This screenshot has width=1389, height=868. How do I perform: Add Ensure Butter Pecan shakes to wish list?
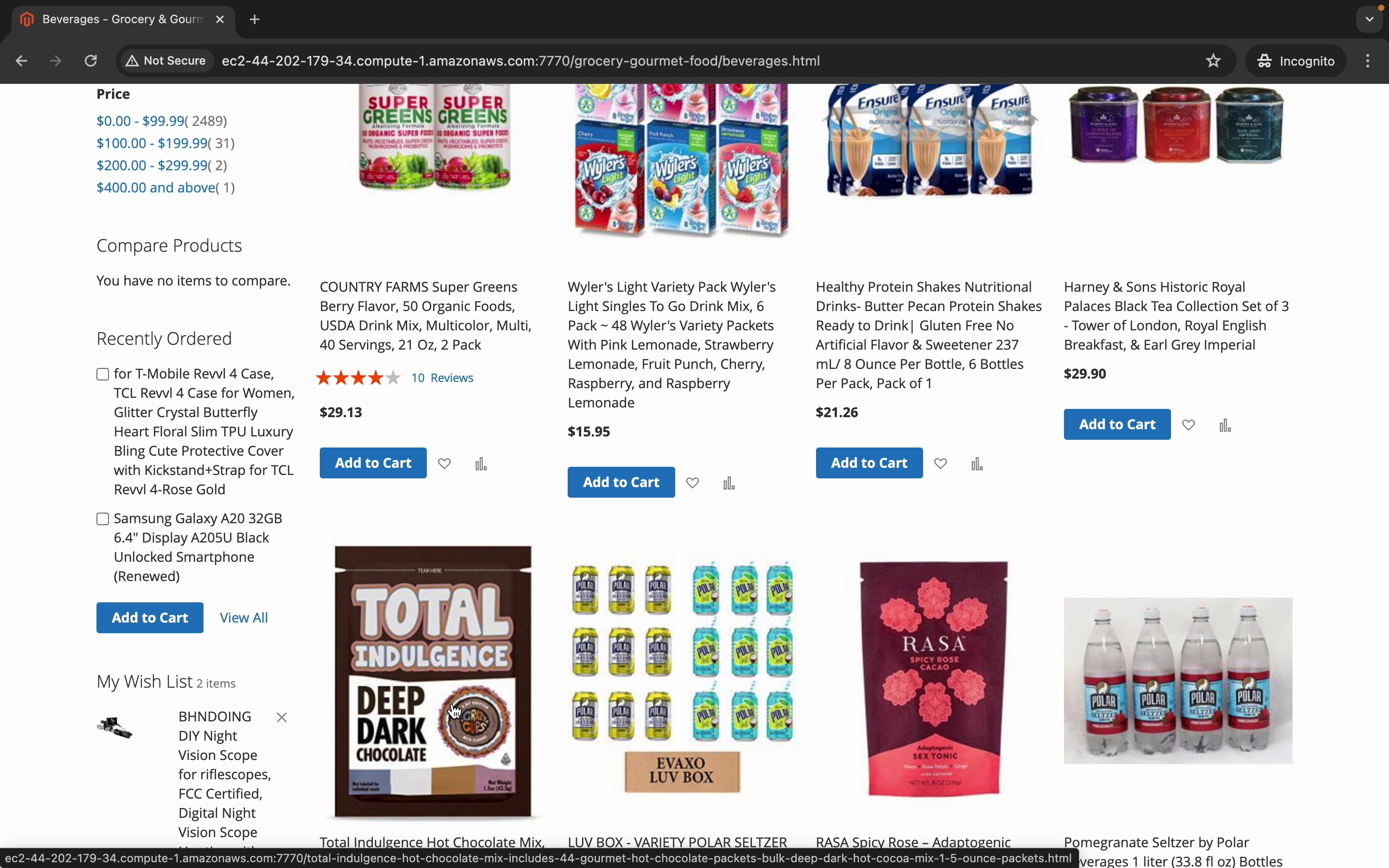941,463
